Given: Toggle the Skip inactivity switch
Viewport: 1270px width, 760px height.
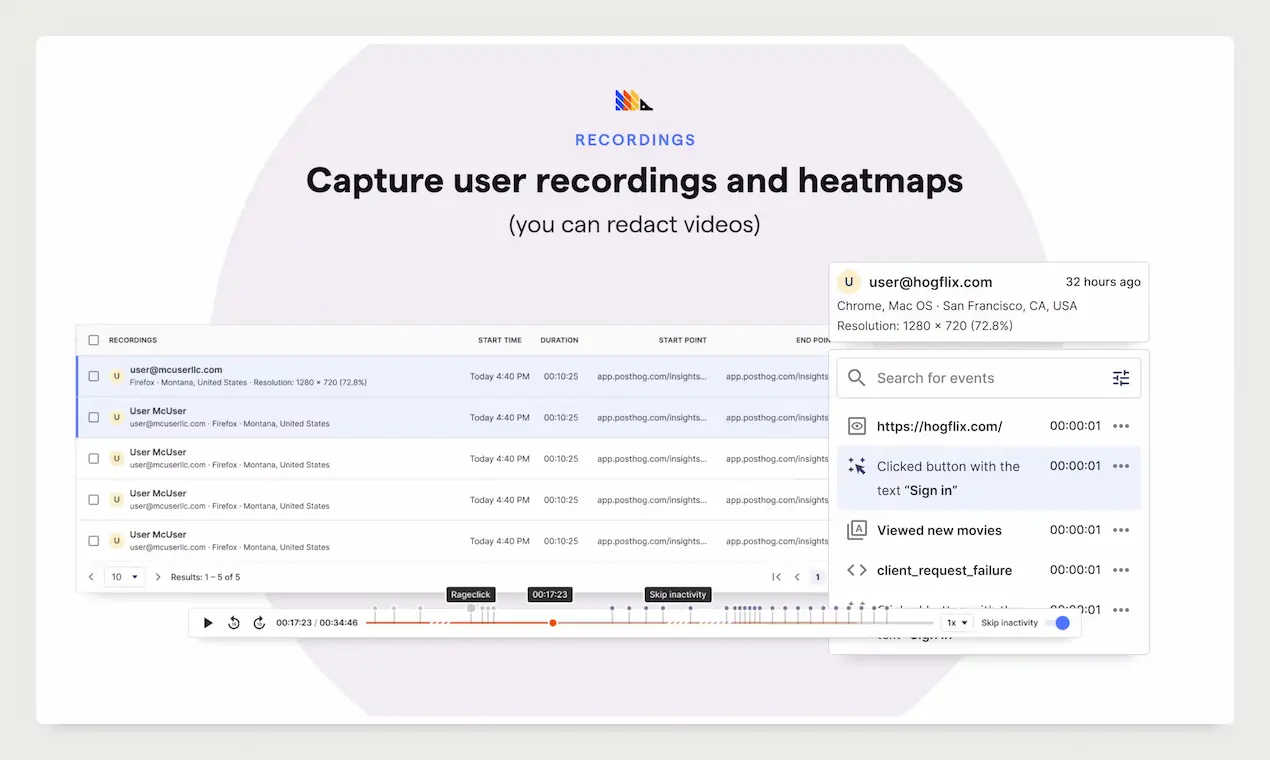Looking at the screenshot, I should (x=1057, y=623).
